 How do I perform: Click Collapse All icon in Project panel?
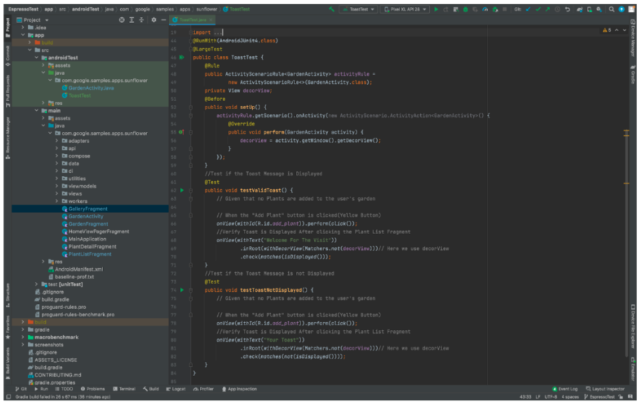tap(141, 20)
